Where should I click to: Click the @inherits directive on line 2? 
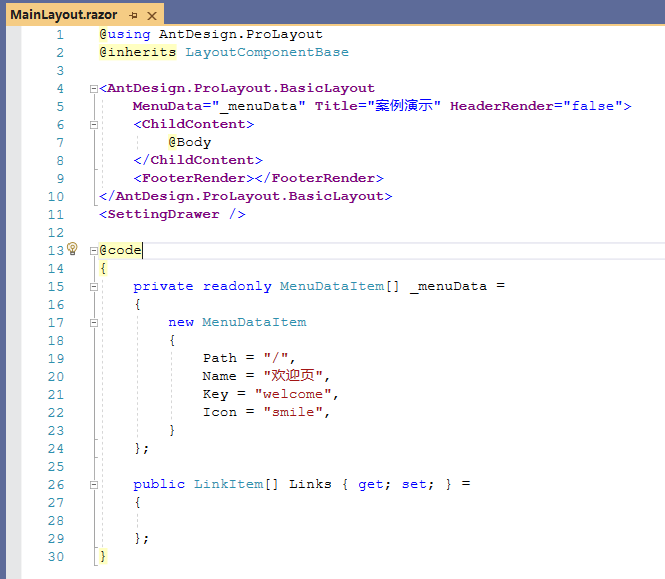coord(138,52)
